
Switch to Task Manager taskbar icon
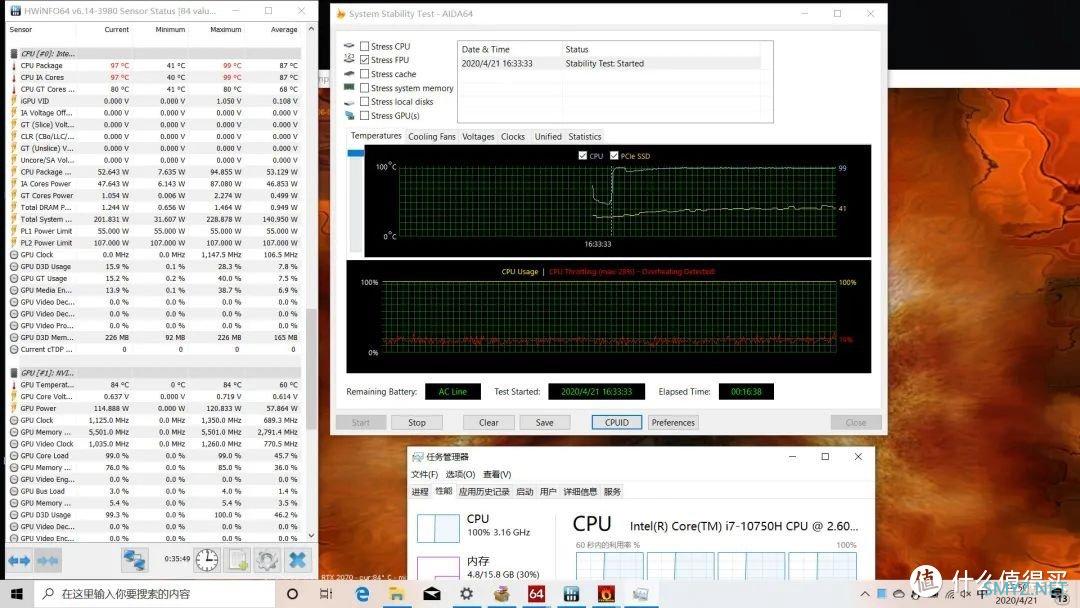tap(641, 594)
